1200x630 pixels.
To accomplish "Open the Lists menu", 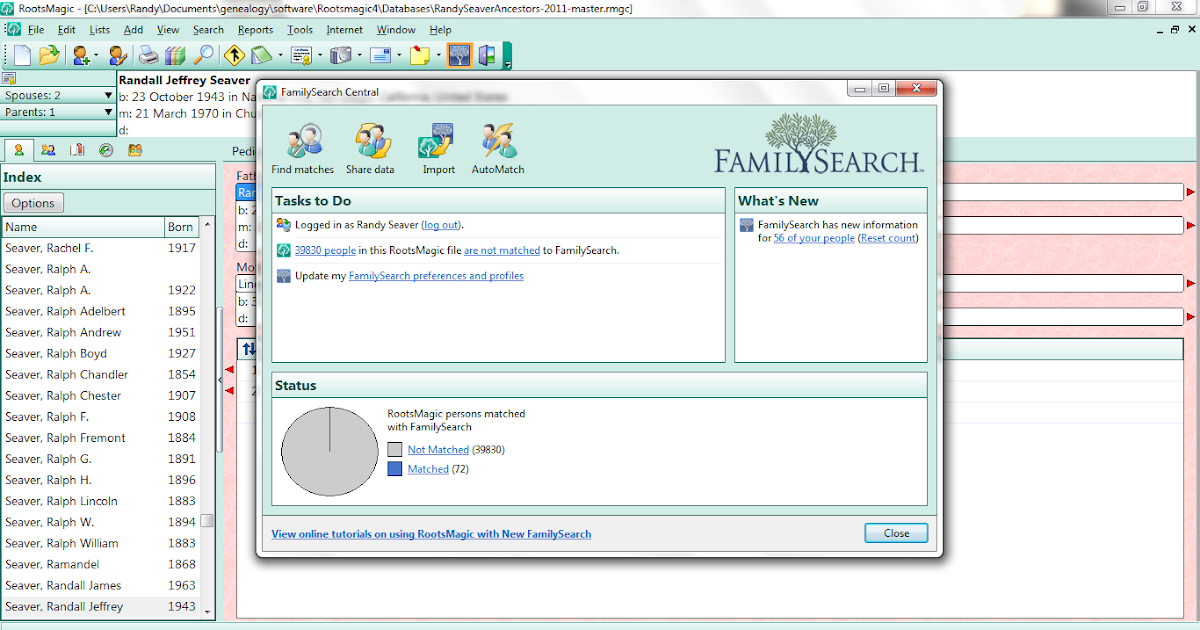I will click(99, 30).
